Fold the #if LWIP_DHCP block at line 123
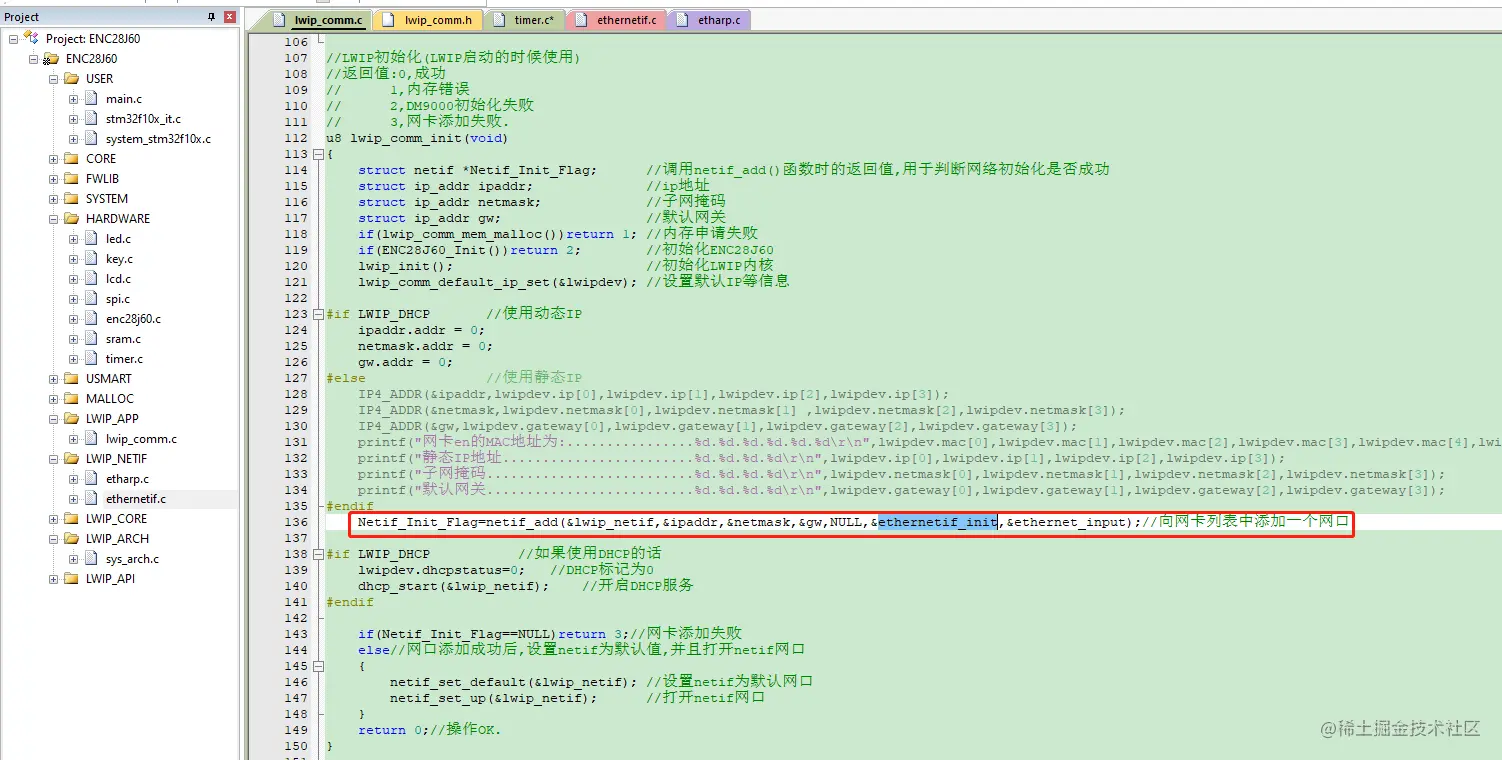1502x760 pixels. coord(318,314)
